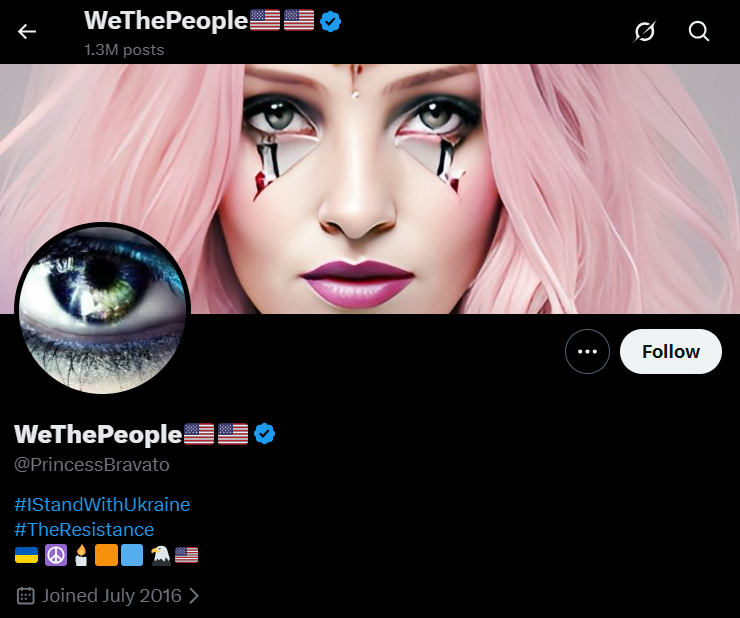This screenshot has height=618, width=740.
Task: Click the purple peace symbol emoji
Action: point(56,555)
